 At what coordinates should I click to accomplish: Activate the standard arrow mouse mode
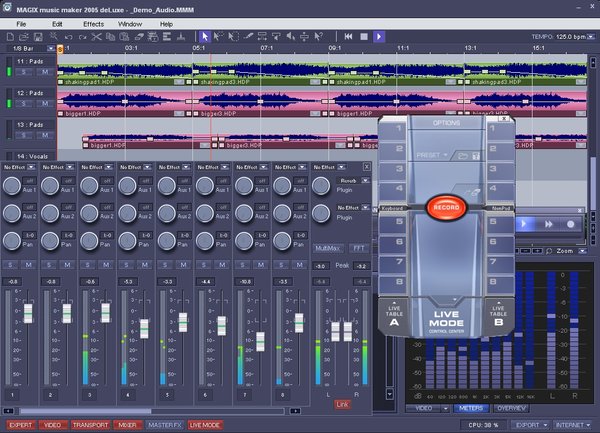[x=205, y=37]
